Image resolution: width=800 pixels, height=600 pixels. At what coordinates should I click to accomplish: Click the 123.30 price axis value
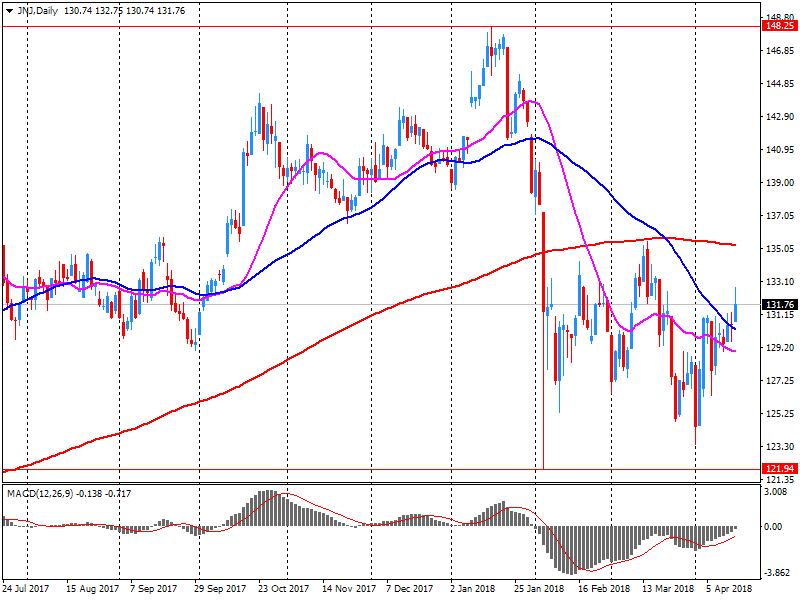[x=780, y=446]
